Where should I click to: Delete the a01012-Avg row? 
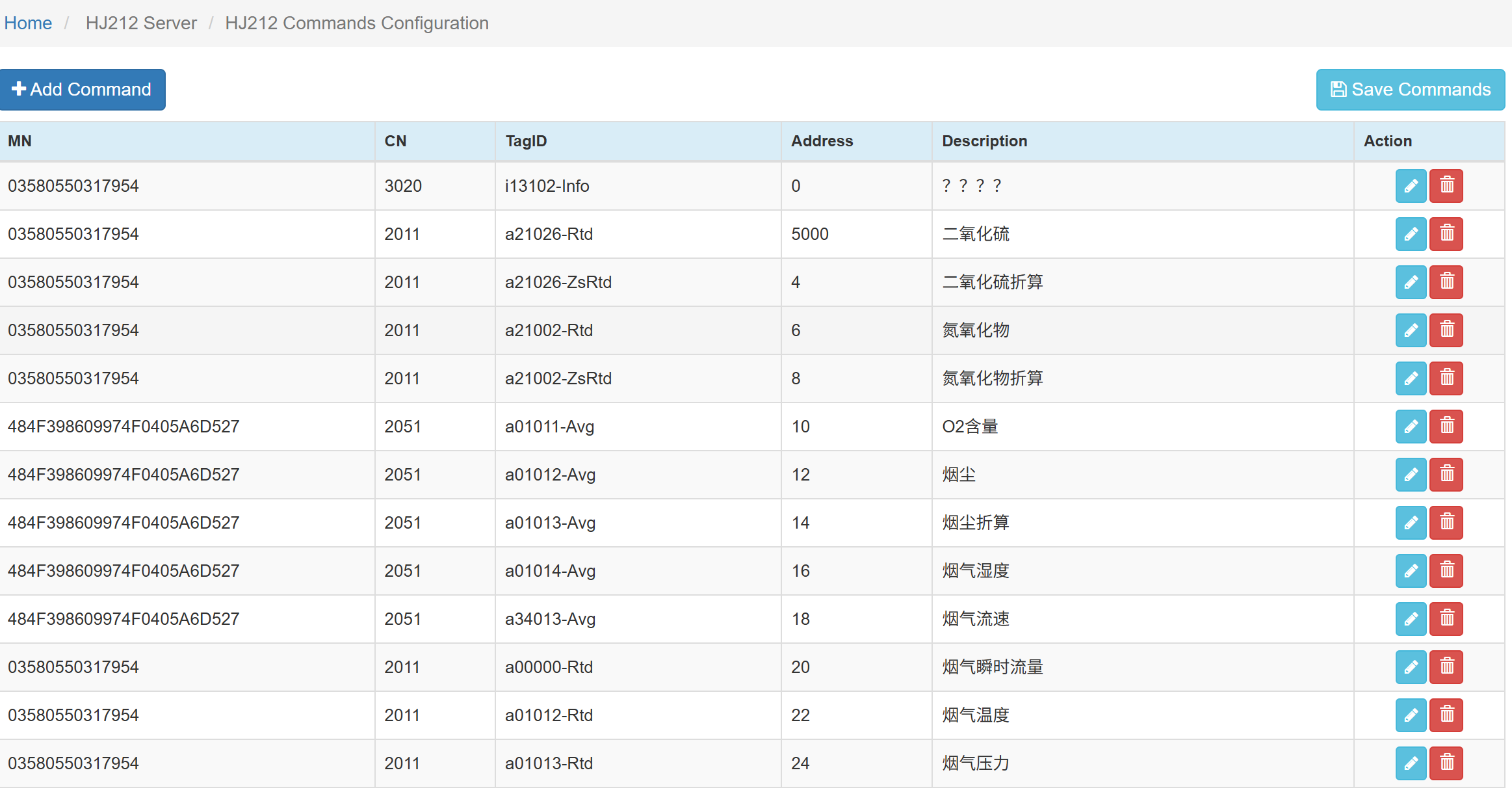point(1446,475)
